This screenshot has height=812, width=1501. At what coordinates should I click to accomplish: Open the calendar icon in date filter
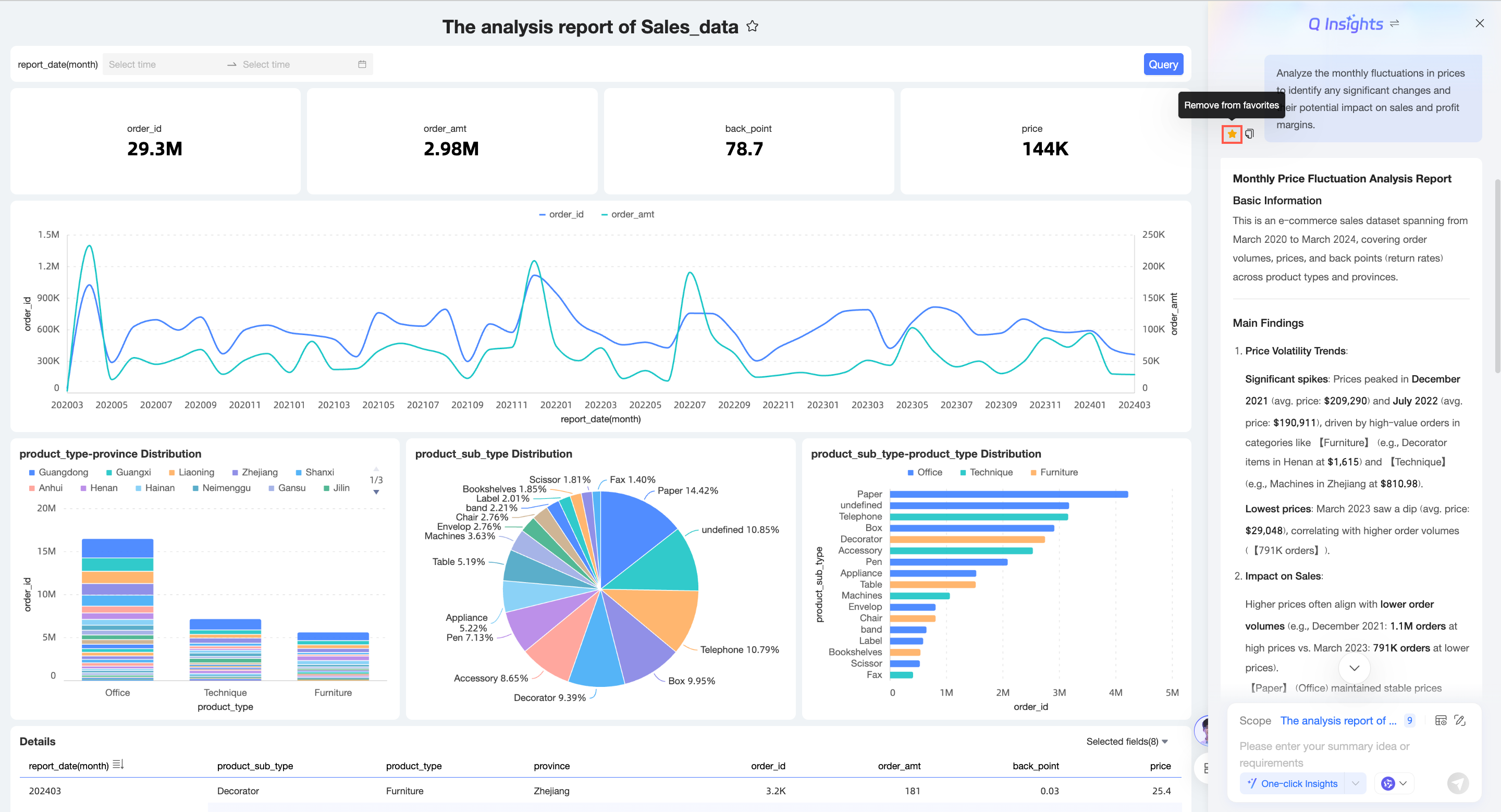[362, 64]
